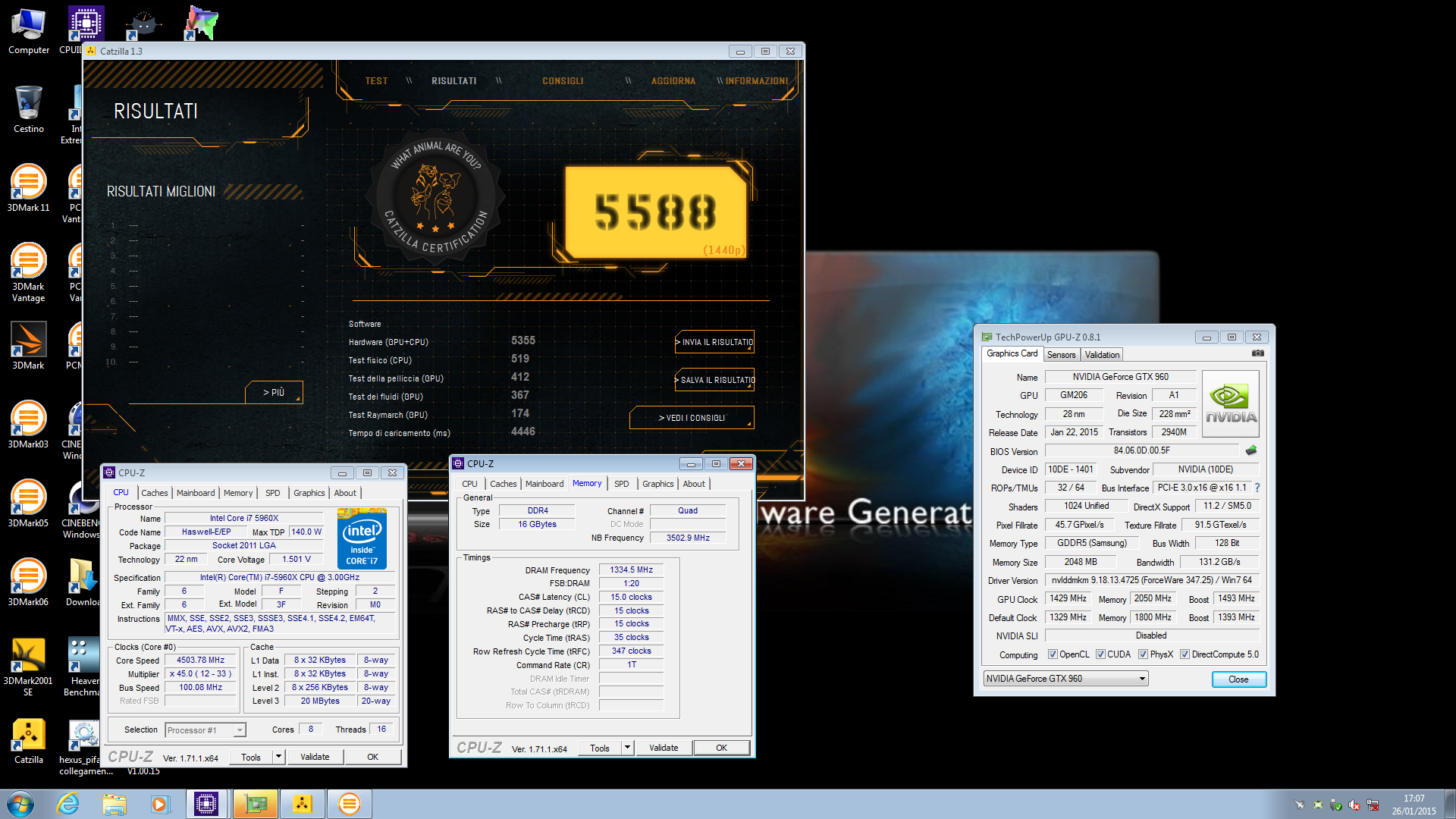
Task: Toggle the OpenCL checkbox in GPU-Z
Action: pyautogui.click(x=1053, y=654)
